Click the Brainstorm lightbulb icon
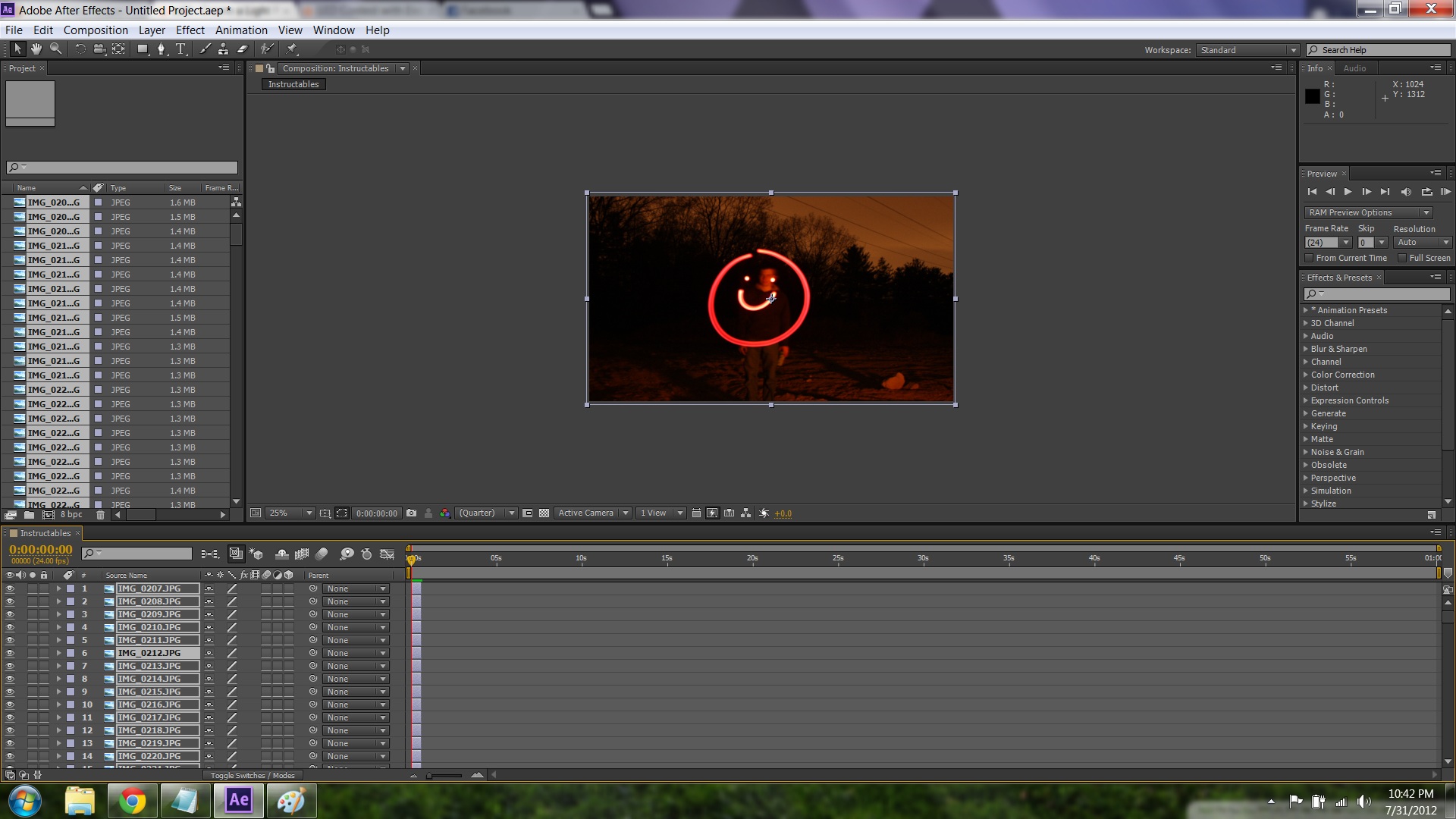Screen dimensions: 1456x819 (x=347, y=554)
